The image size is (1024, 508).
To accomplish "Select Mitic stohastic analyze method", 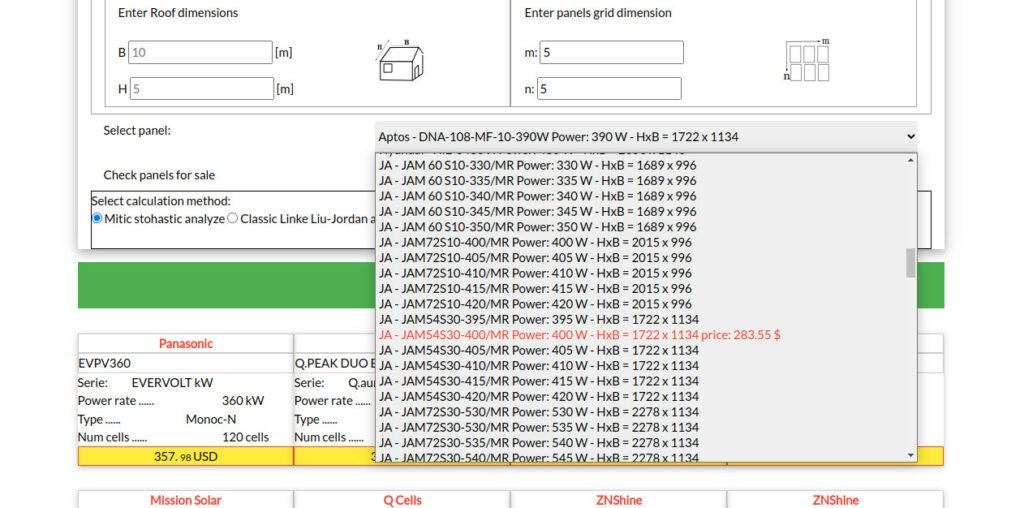I will coord(97,218).
